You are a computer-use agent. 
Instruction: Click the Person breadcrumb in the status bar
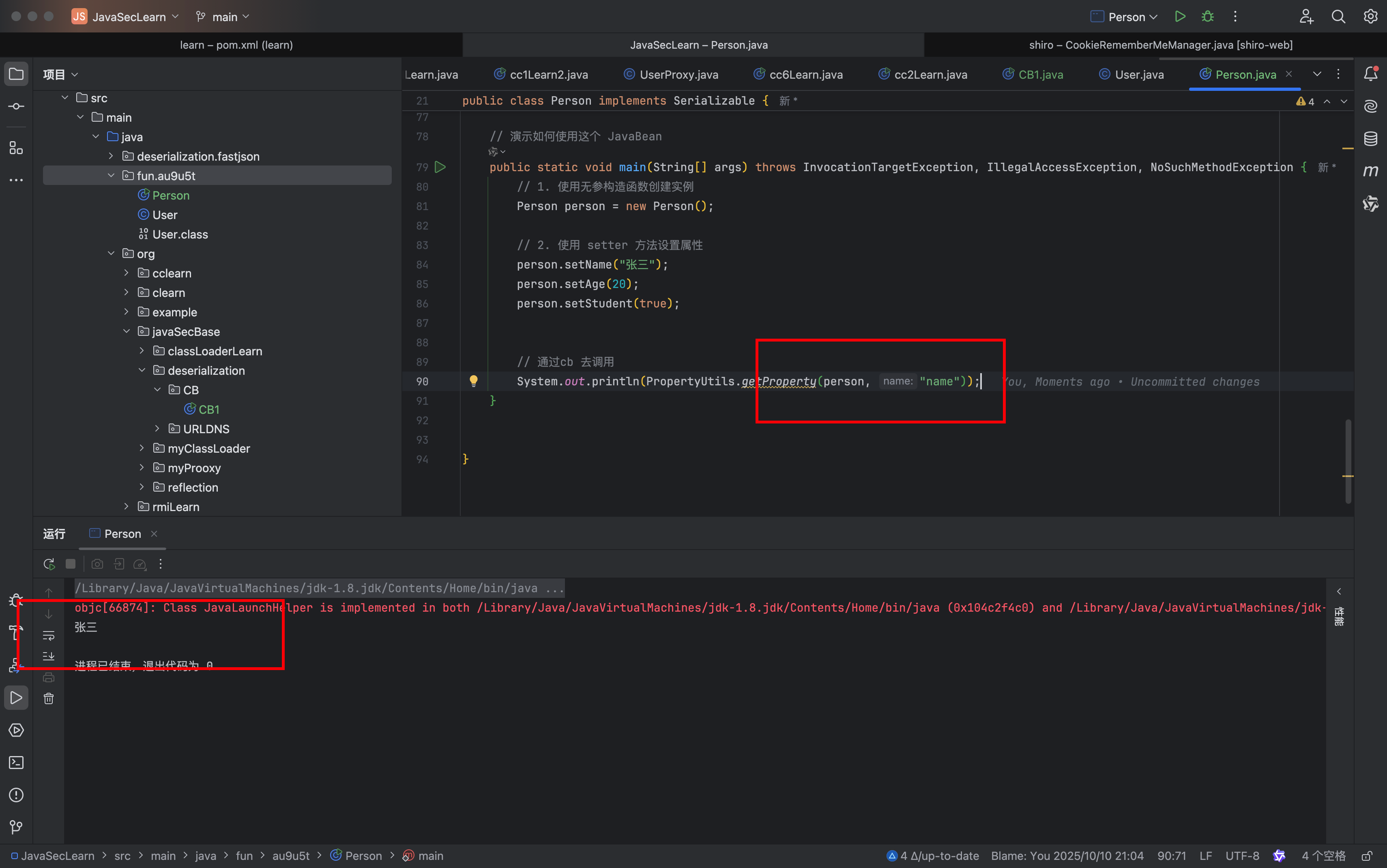tap(356, 856)
